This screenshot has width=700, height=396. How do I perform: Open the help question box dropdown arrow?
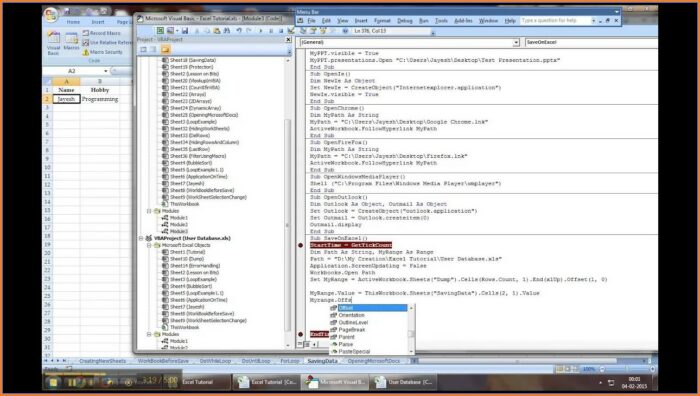[x=593, y=21]
